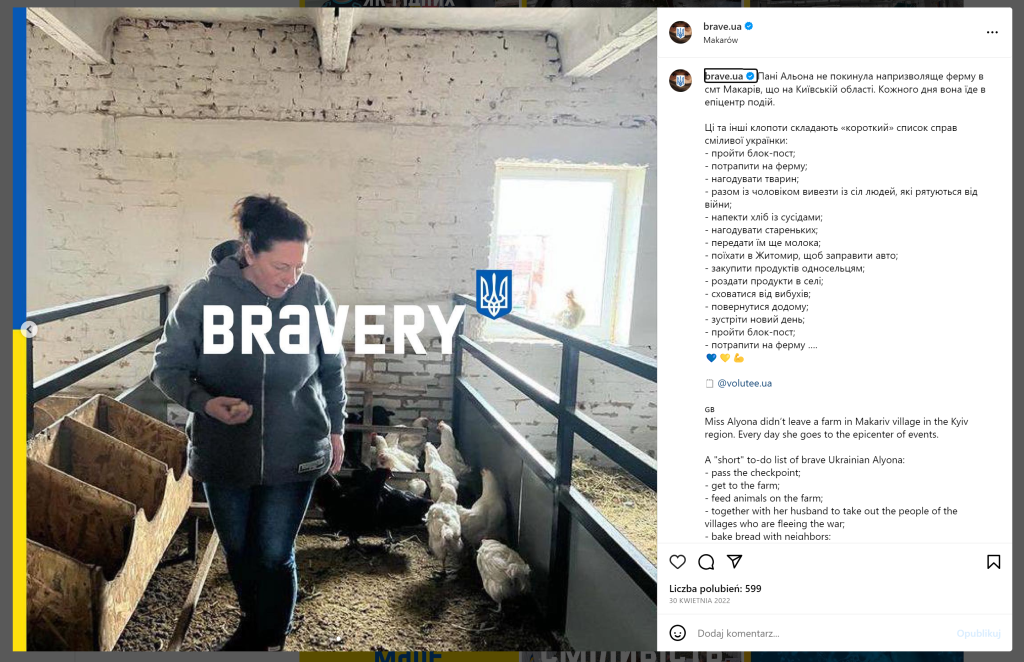The width and height of the screenshot is (1024, 662).
Task: Open the Makarów location tag
Action: coord(720,40)
